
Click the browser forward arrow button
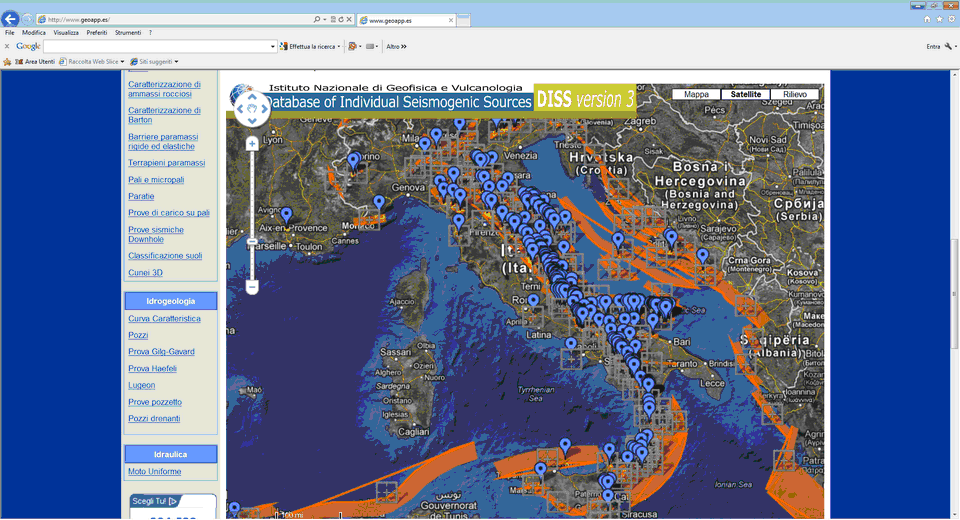pos(28,20)
